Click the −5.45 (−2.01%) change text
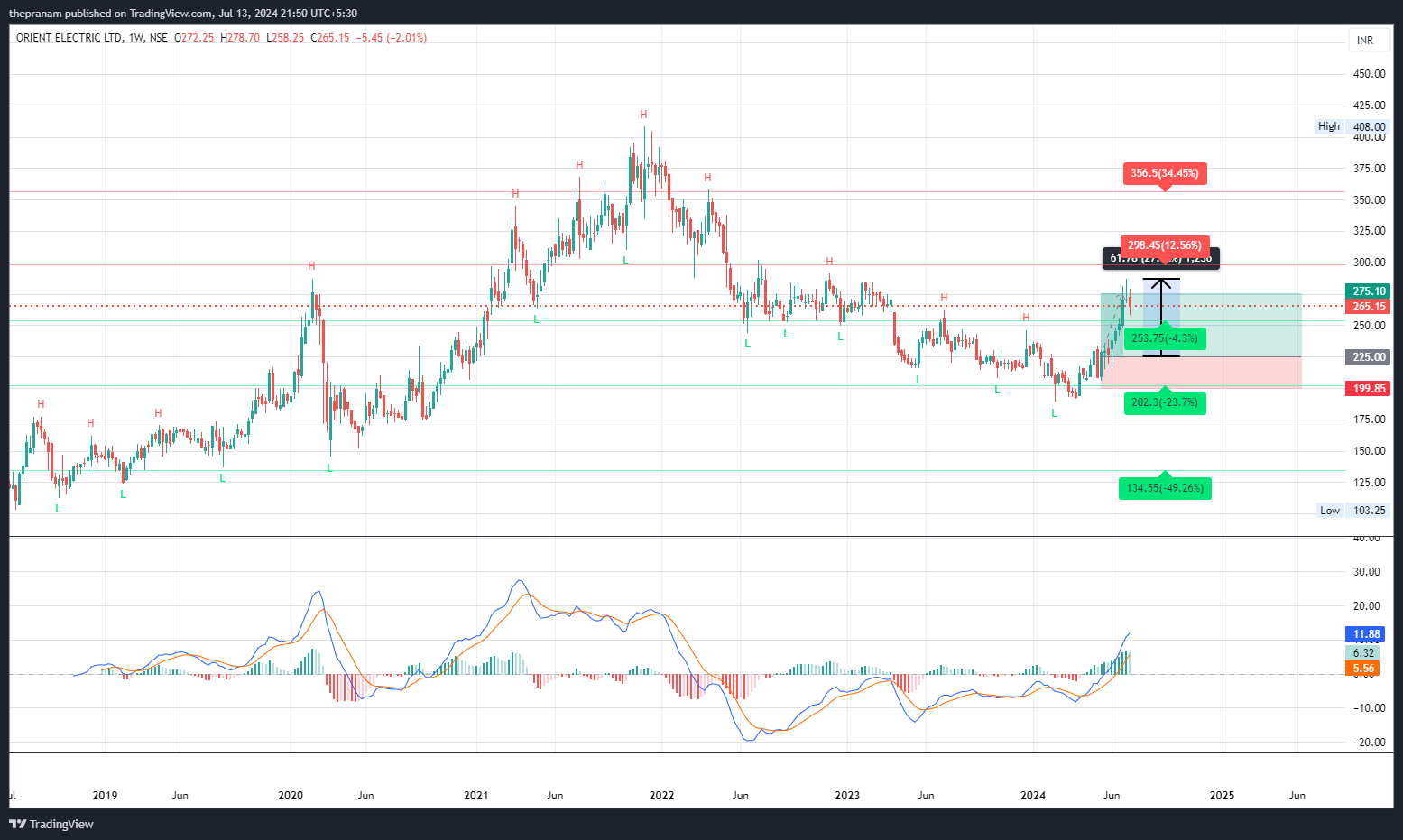This screenshot has height=840, width=1403. pos(392,38)
